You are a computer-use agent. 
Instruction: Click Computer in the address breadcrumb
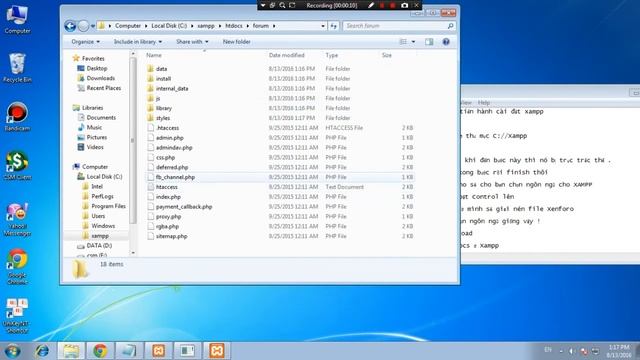128,26
